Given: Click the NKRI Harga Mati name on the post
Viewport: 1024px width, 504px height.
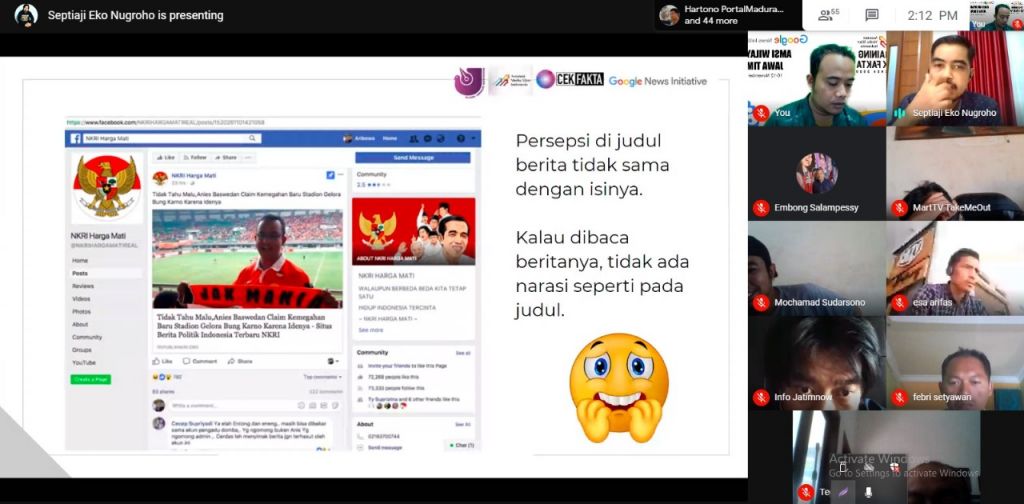Looking at the screenshot, I should (193, 176).
